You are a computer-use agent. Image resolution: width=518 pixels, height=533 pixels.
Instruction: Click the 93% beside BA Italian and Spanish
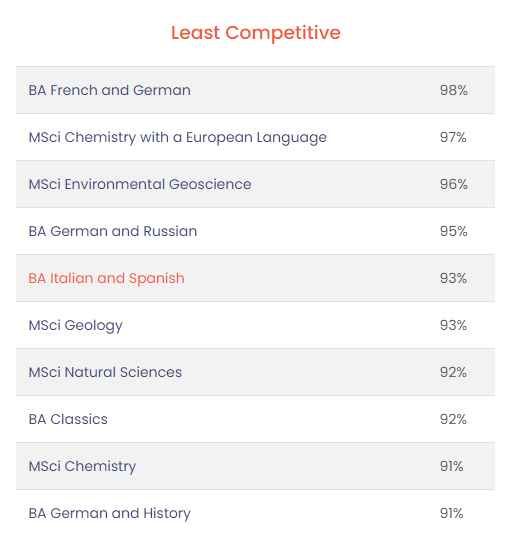pyautogui.click(x=453, y=278)
